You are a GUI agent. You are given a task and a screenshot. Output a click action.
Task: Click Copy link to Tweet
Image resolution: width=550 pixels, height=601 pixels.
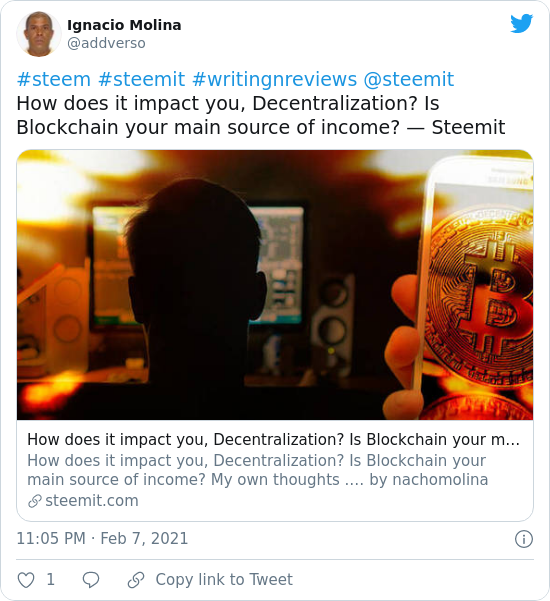pyautogui.click(x=224, y=580)
